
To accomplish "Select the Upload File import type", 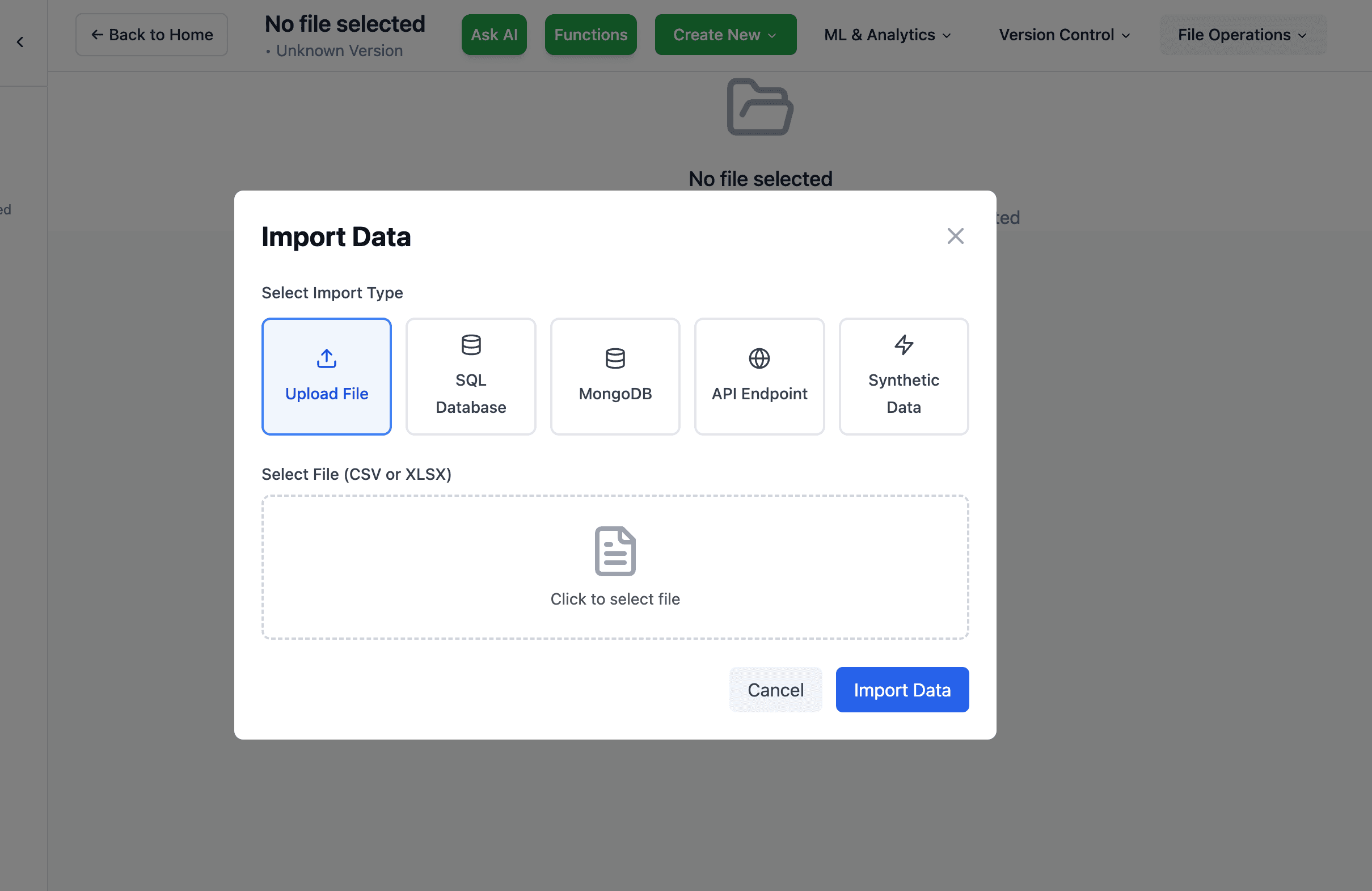I will pos(326,377).
